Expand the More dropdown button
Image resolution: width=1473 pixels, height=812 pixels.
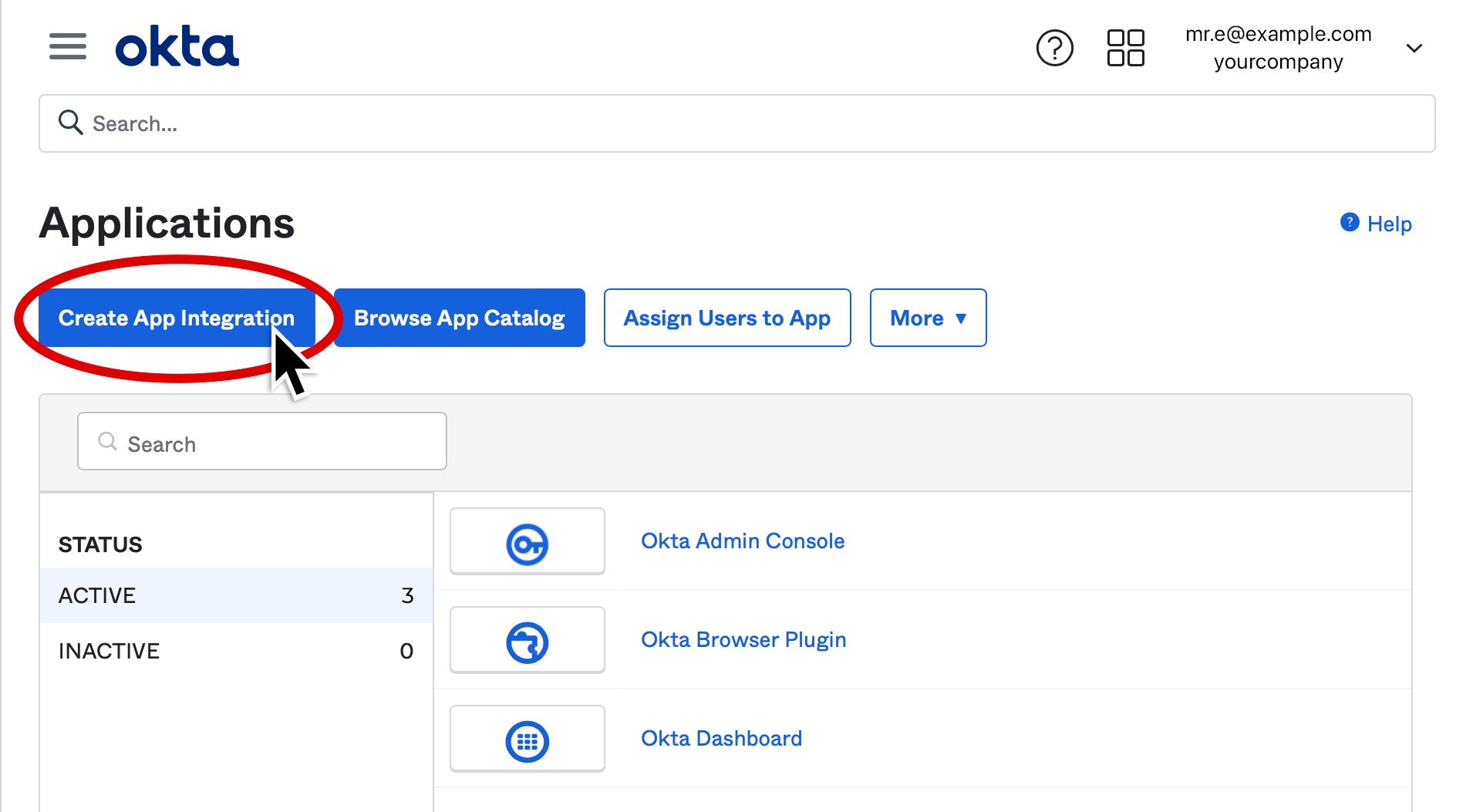click(928, 318)
